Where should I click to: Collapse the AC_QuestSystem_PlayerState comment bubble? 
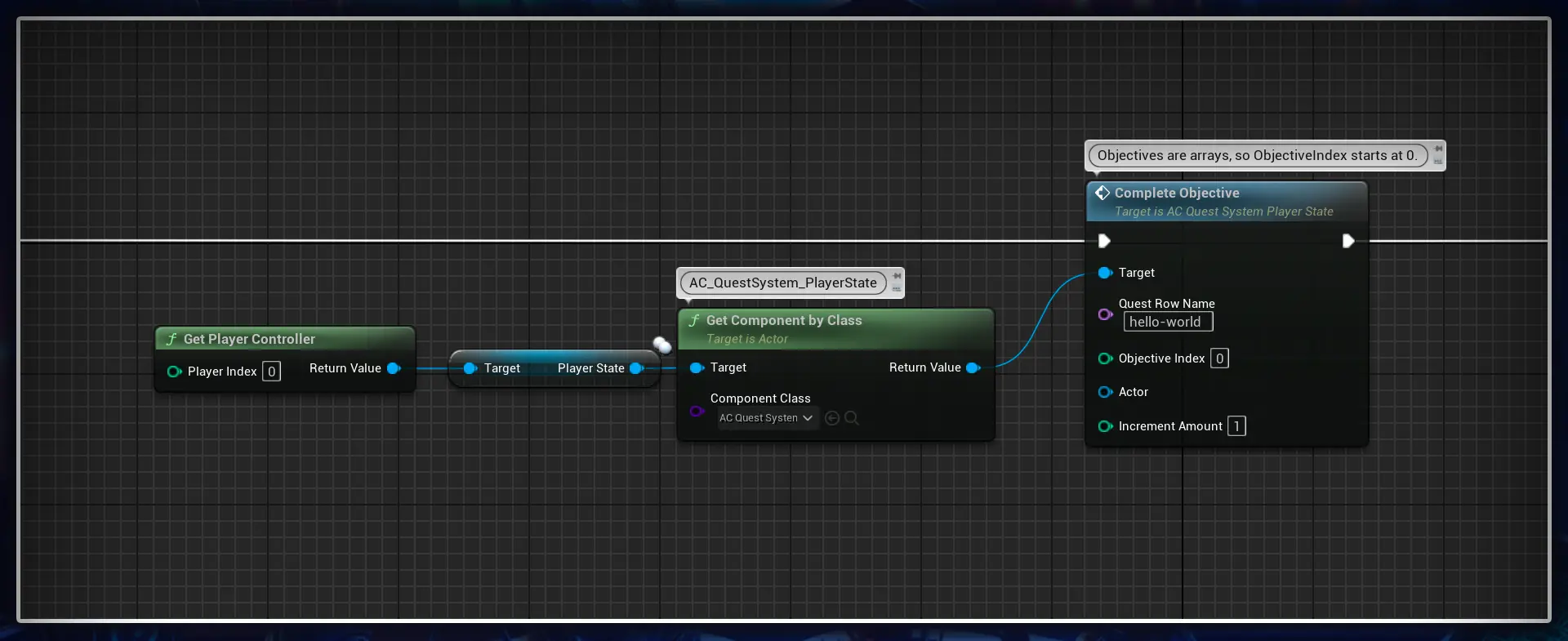click(x=897, y=289)
